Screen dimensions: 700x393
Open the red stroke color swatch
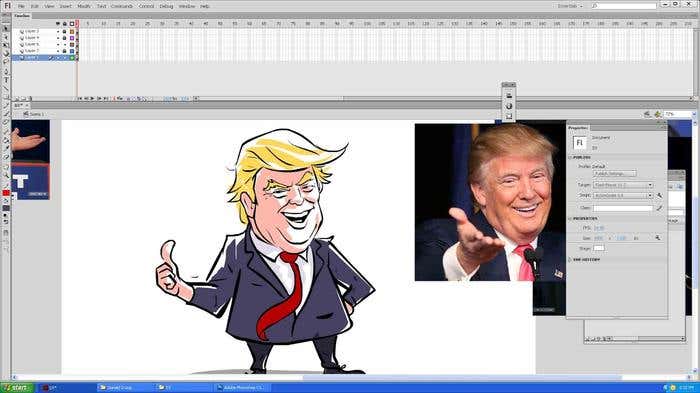click(x=6, y=192)
